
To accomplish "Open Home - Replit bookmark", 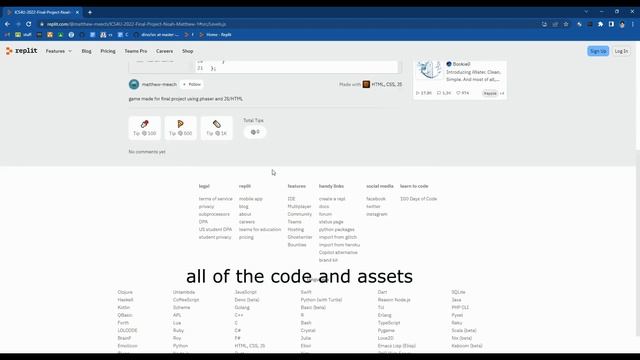I will point(216,35).
